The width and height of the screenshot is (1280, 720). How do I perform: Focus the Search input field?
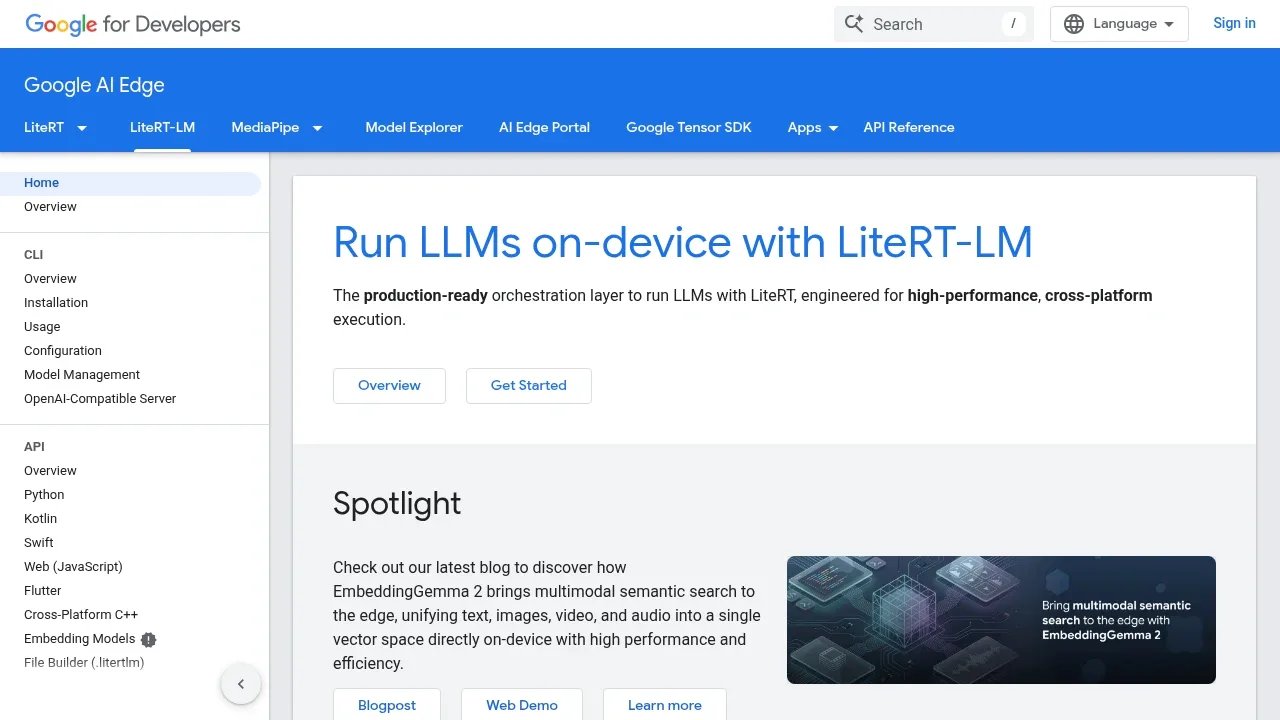[934, 24]
